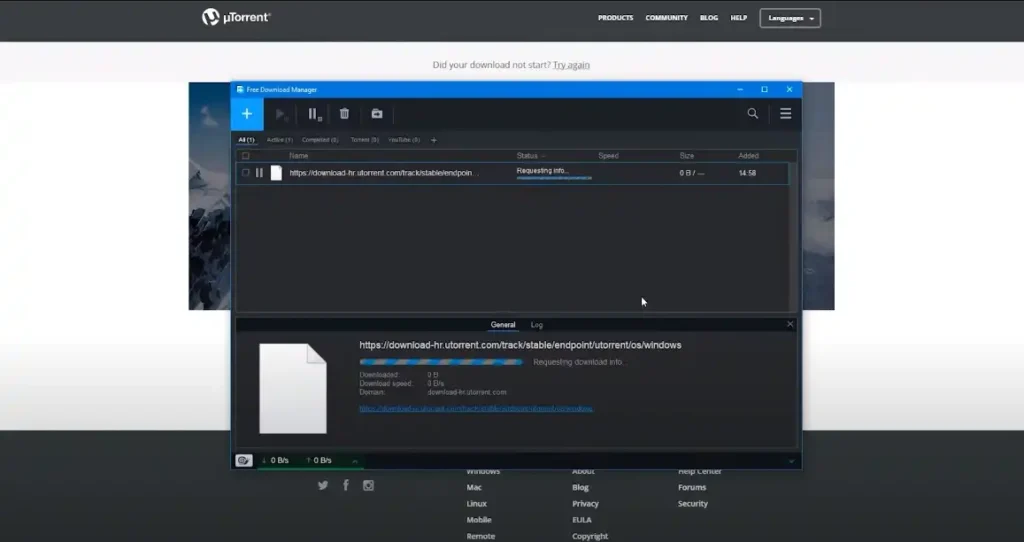Open the Security footer link

pos(692,503)
